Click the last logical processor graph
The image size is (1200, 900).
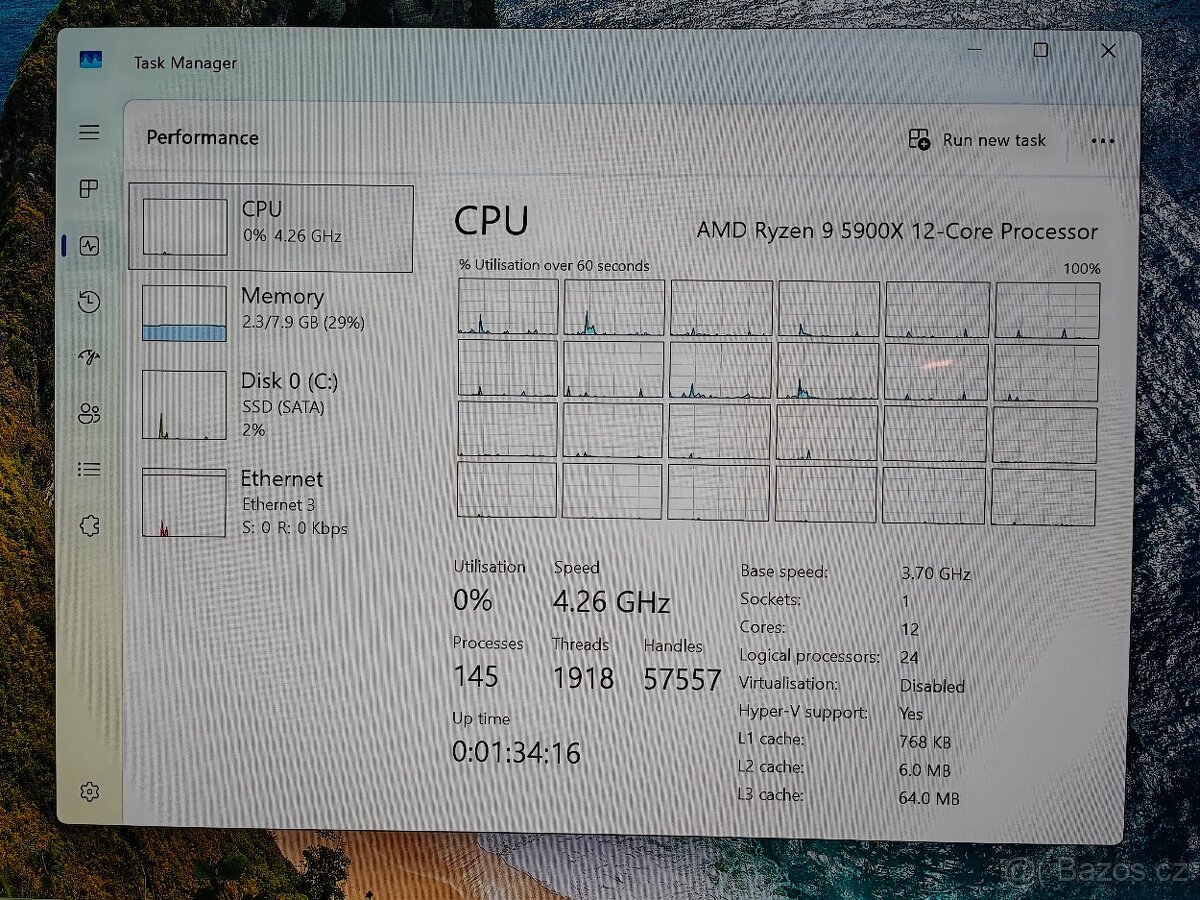pos(1043,492)
